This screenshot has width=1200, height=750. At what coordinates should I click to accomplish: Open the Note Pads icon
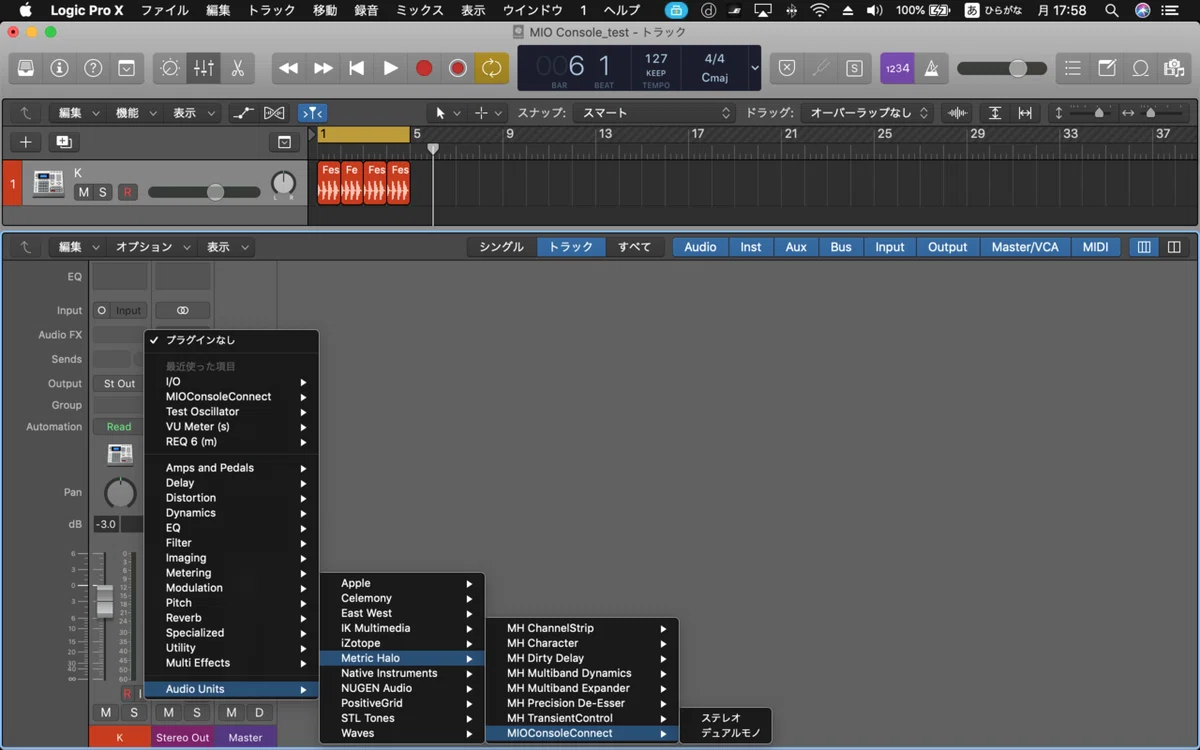pyautogui.click(x=1107, y=68)
